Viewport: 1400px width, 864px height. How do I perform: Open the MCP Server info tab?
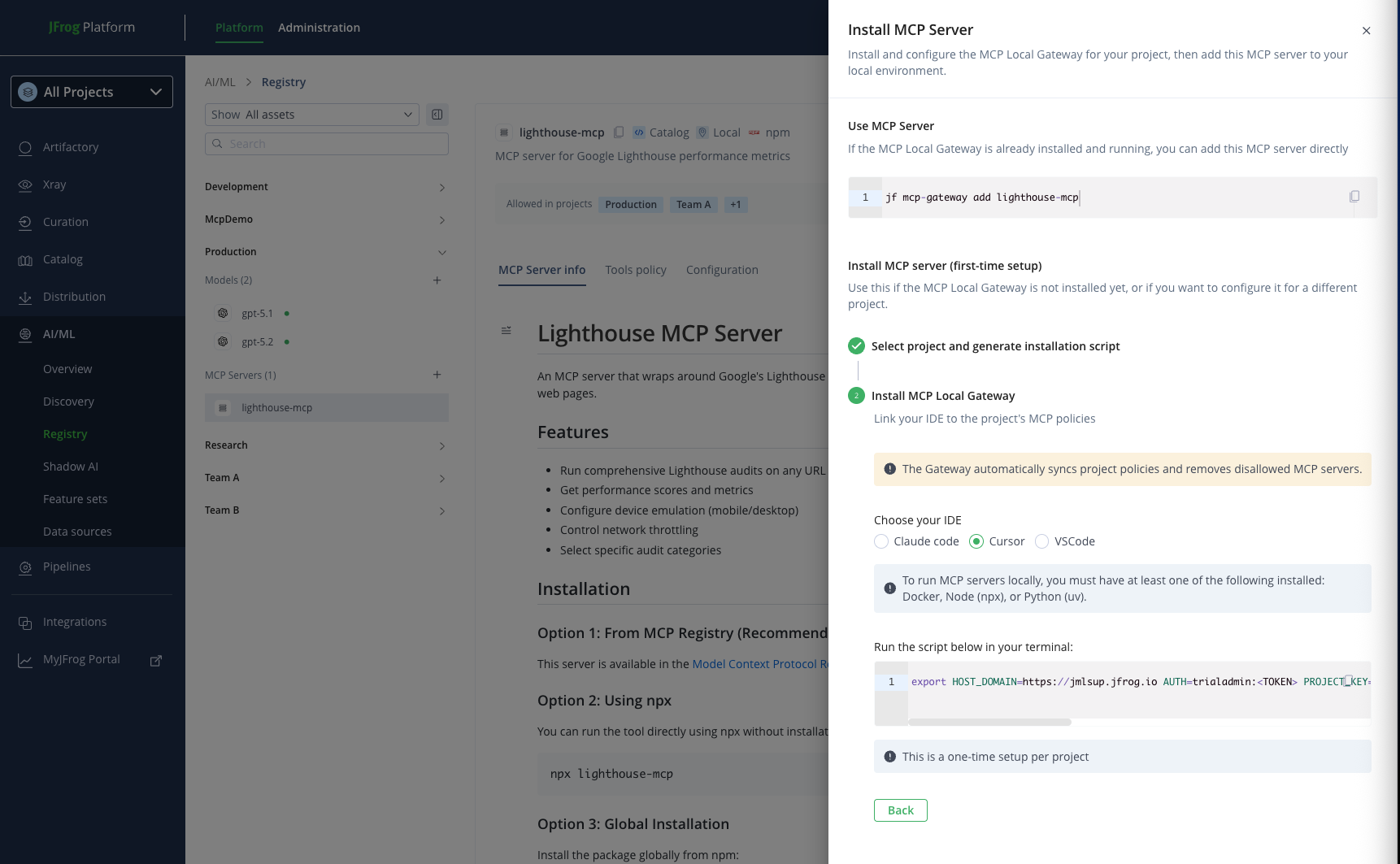541,270
